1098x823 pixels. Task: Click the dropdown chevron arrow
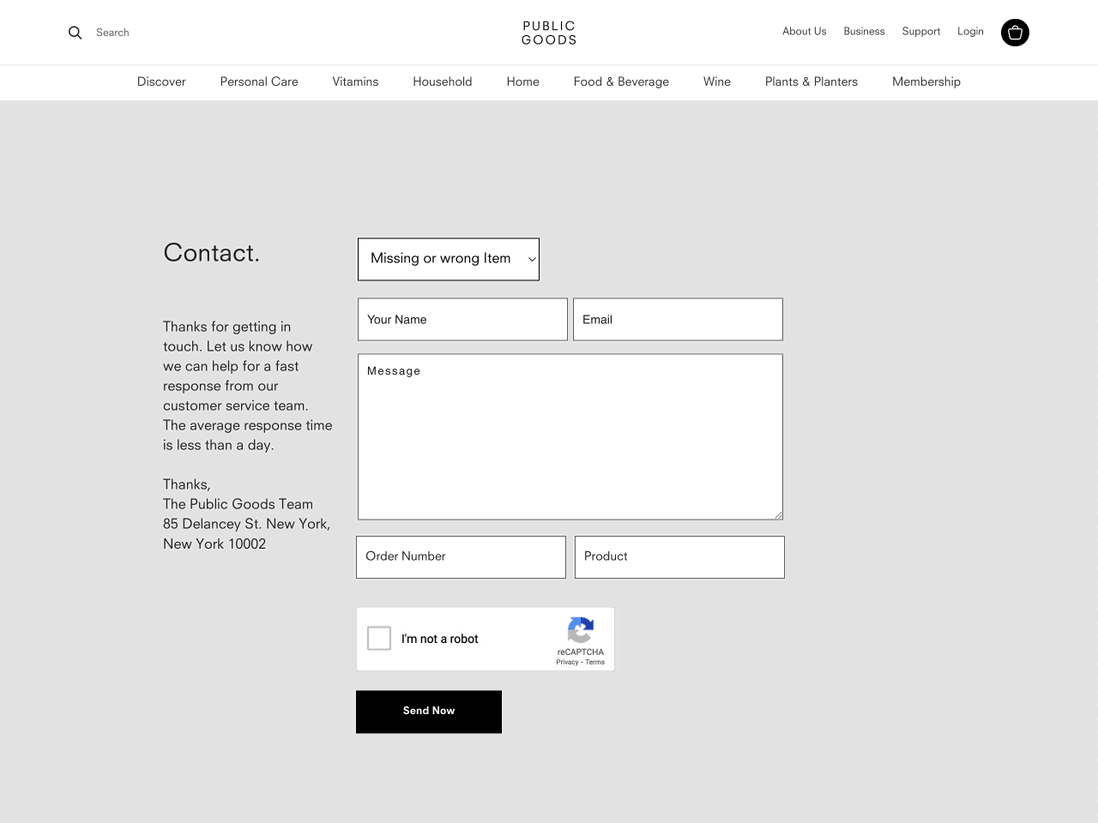(531, 259)
